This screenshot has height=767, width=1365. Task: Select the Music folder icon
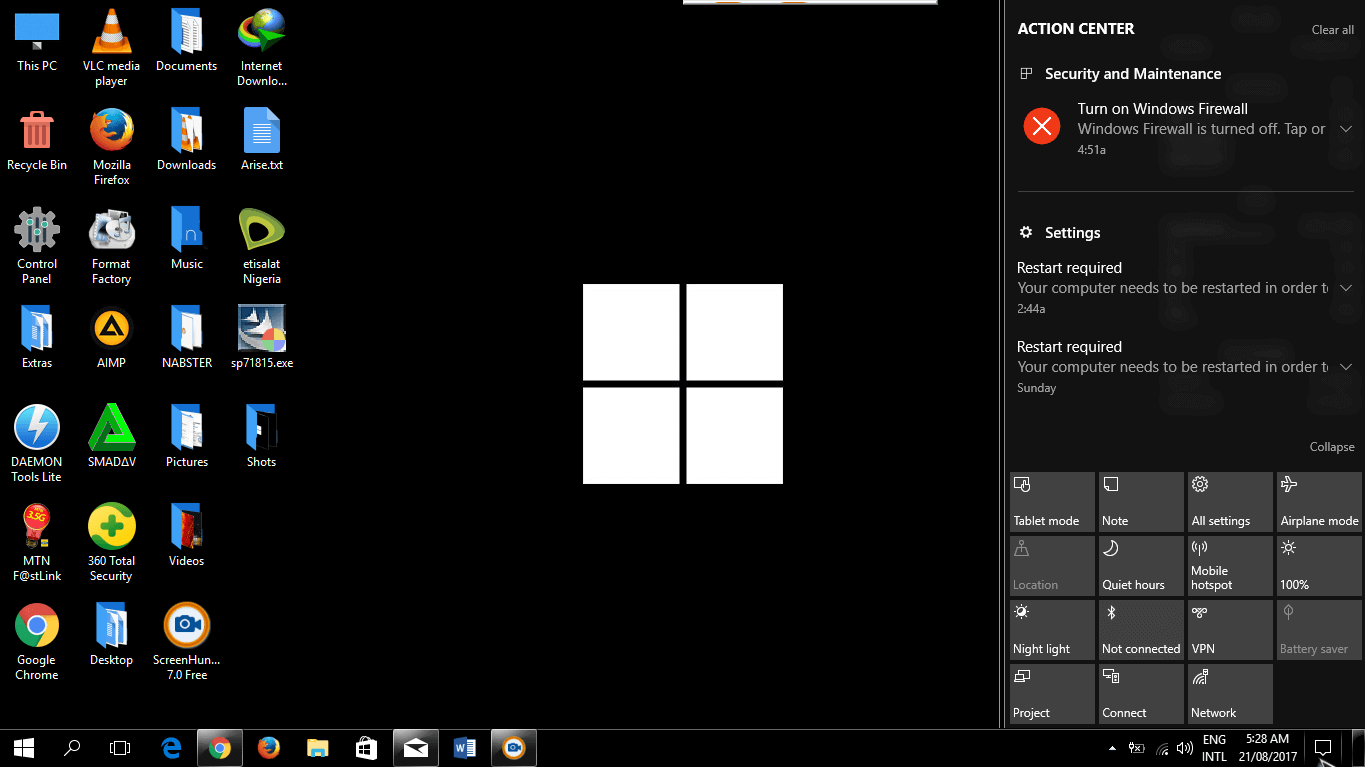coord(186,239)
